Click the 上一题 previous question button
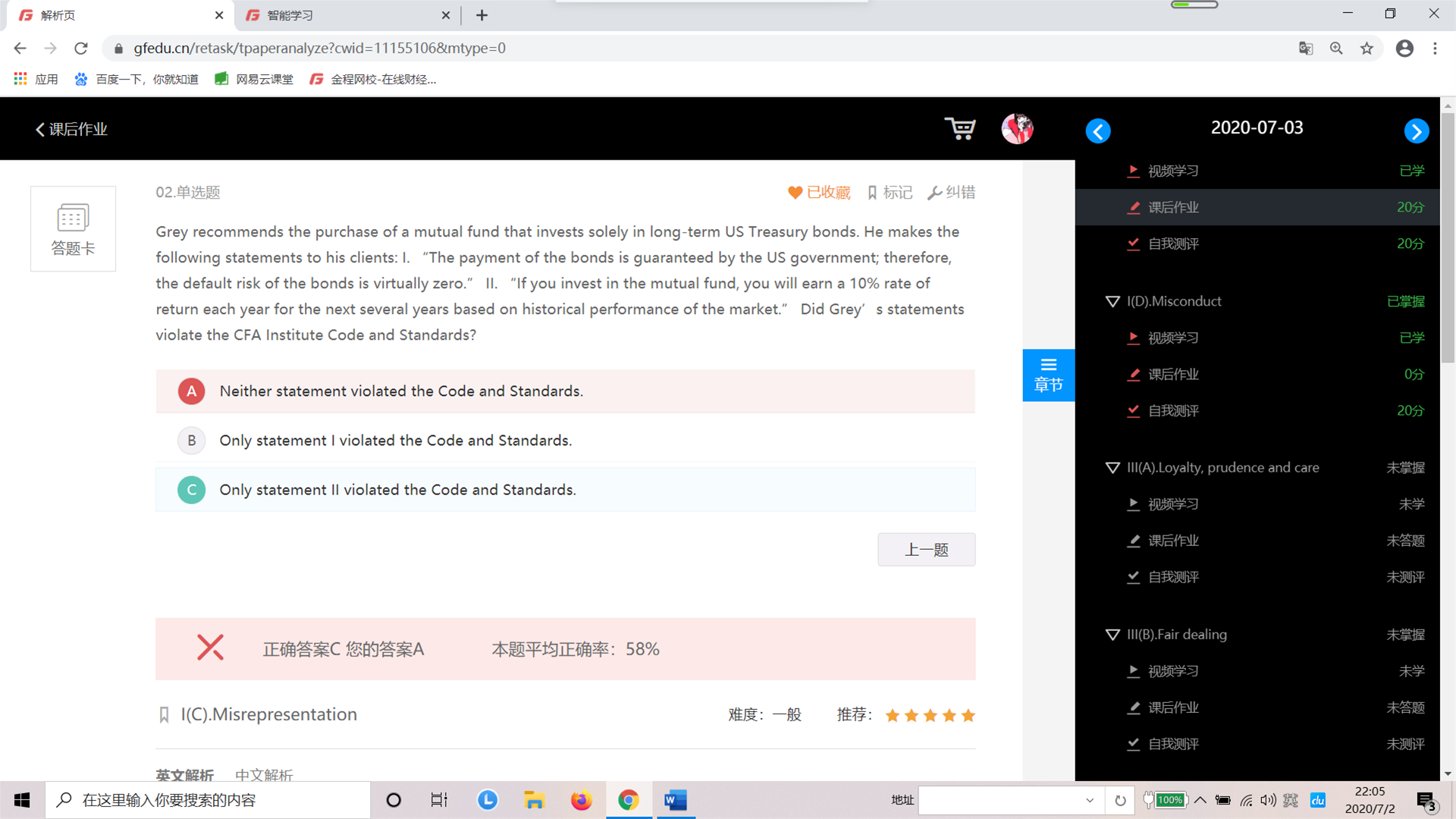 [x=926, y=550]
